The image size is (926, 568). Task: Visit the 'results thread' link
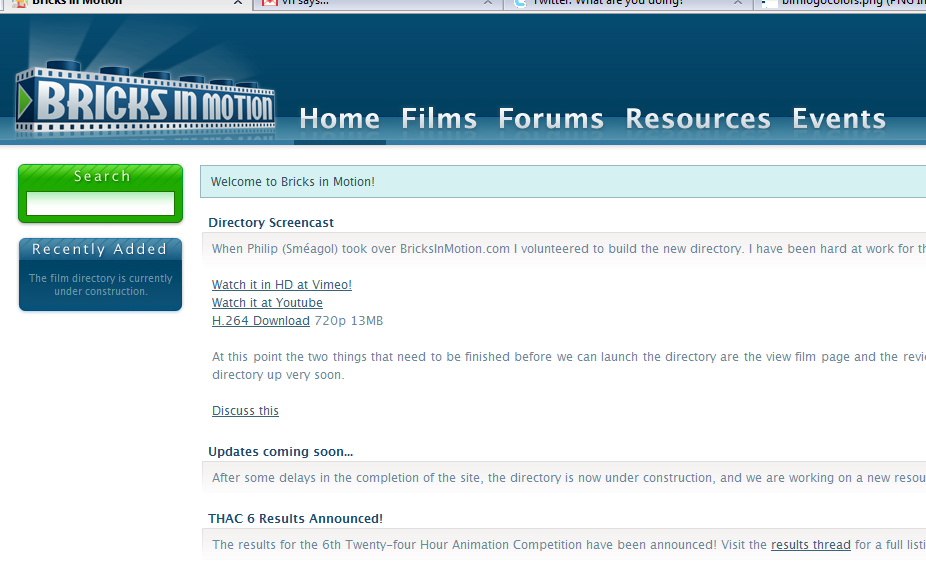tap(811, 545)
